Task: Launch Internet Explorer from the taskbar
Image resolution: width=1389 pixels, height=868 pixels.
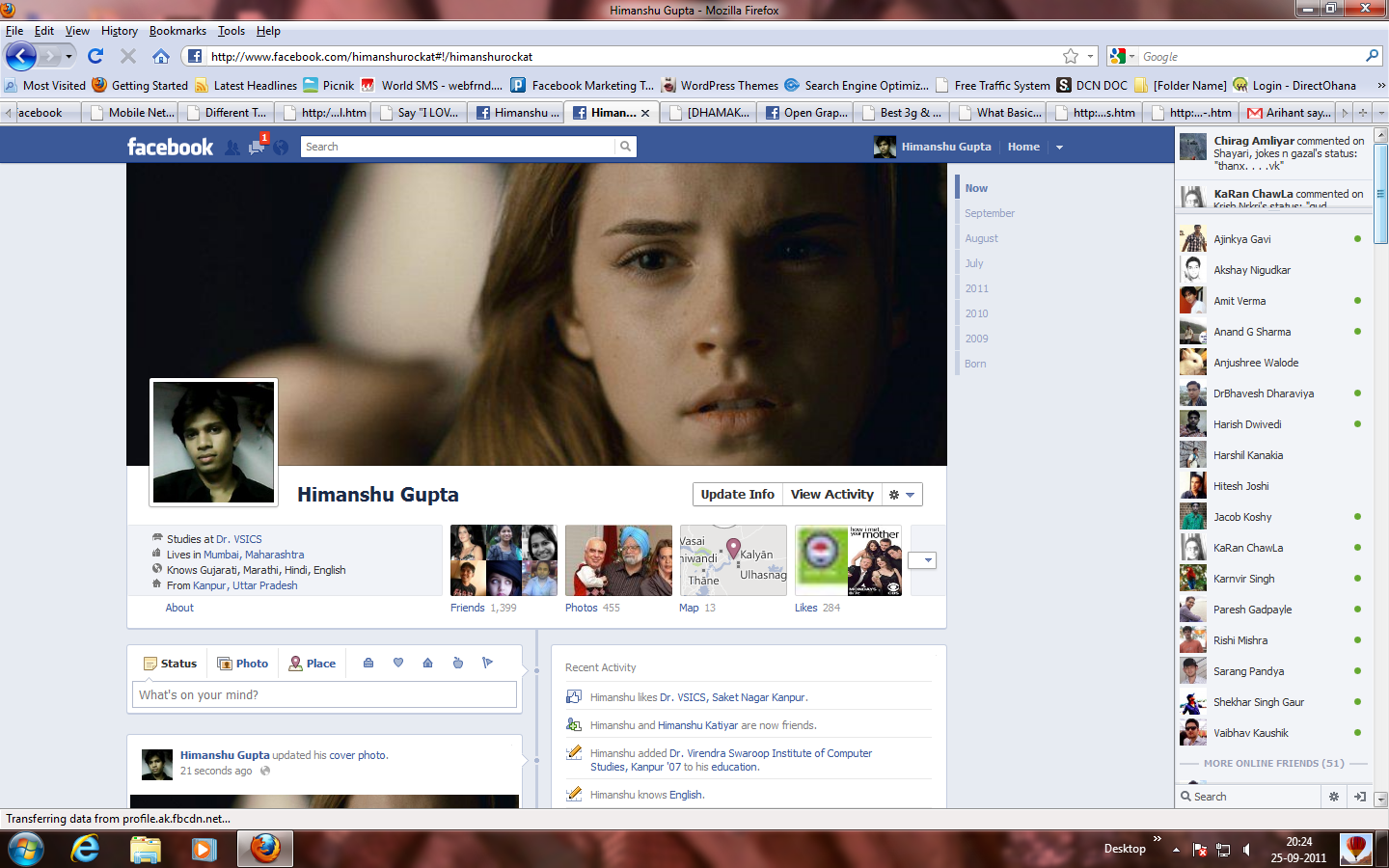Action: (86, 849)
